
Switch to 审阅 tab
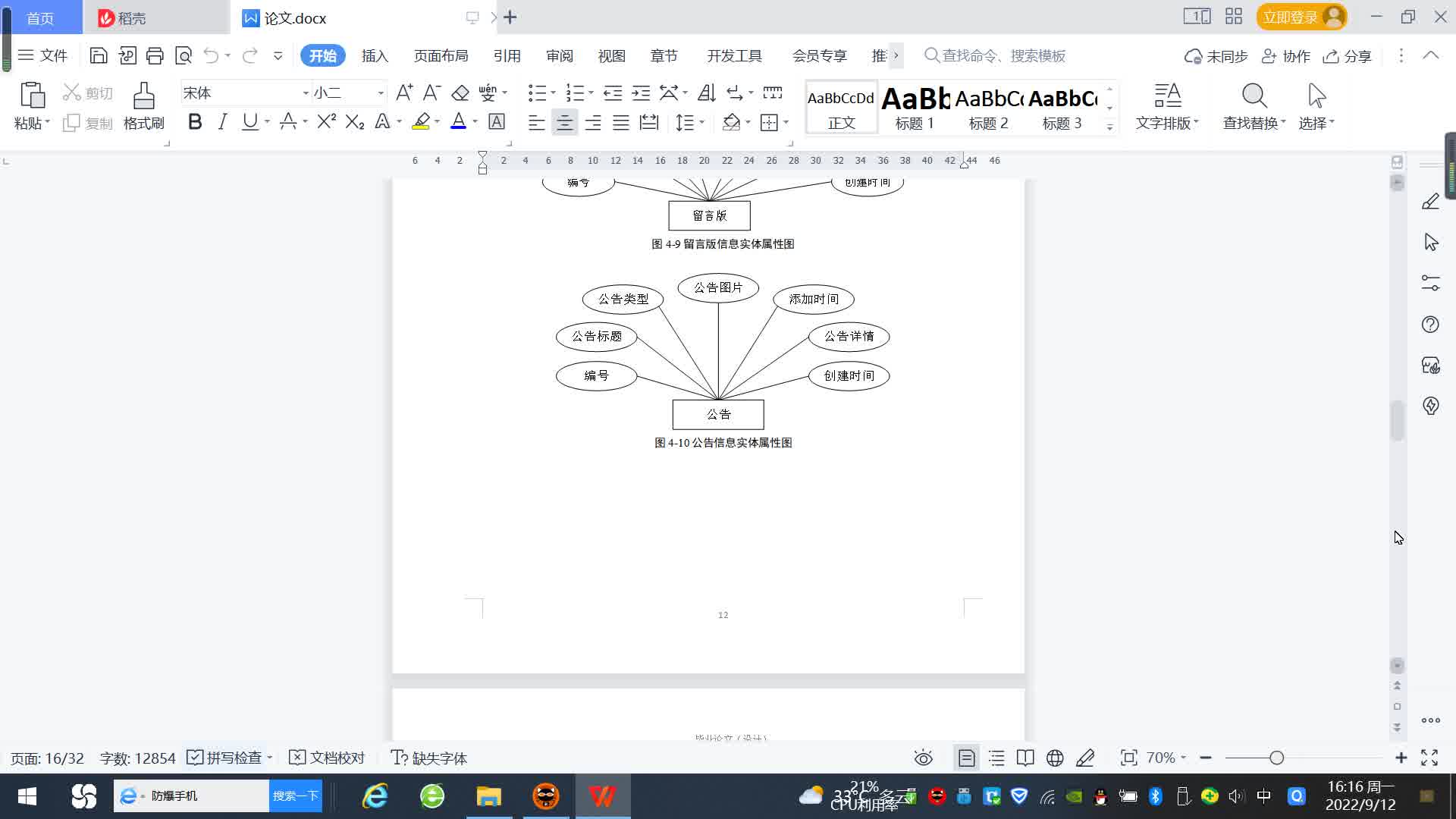(x=560, y=56)
